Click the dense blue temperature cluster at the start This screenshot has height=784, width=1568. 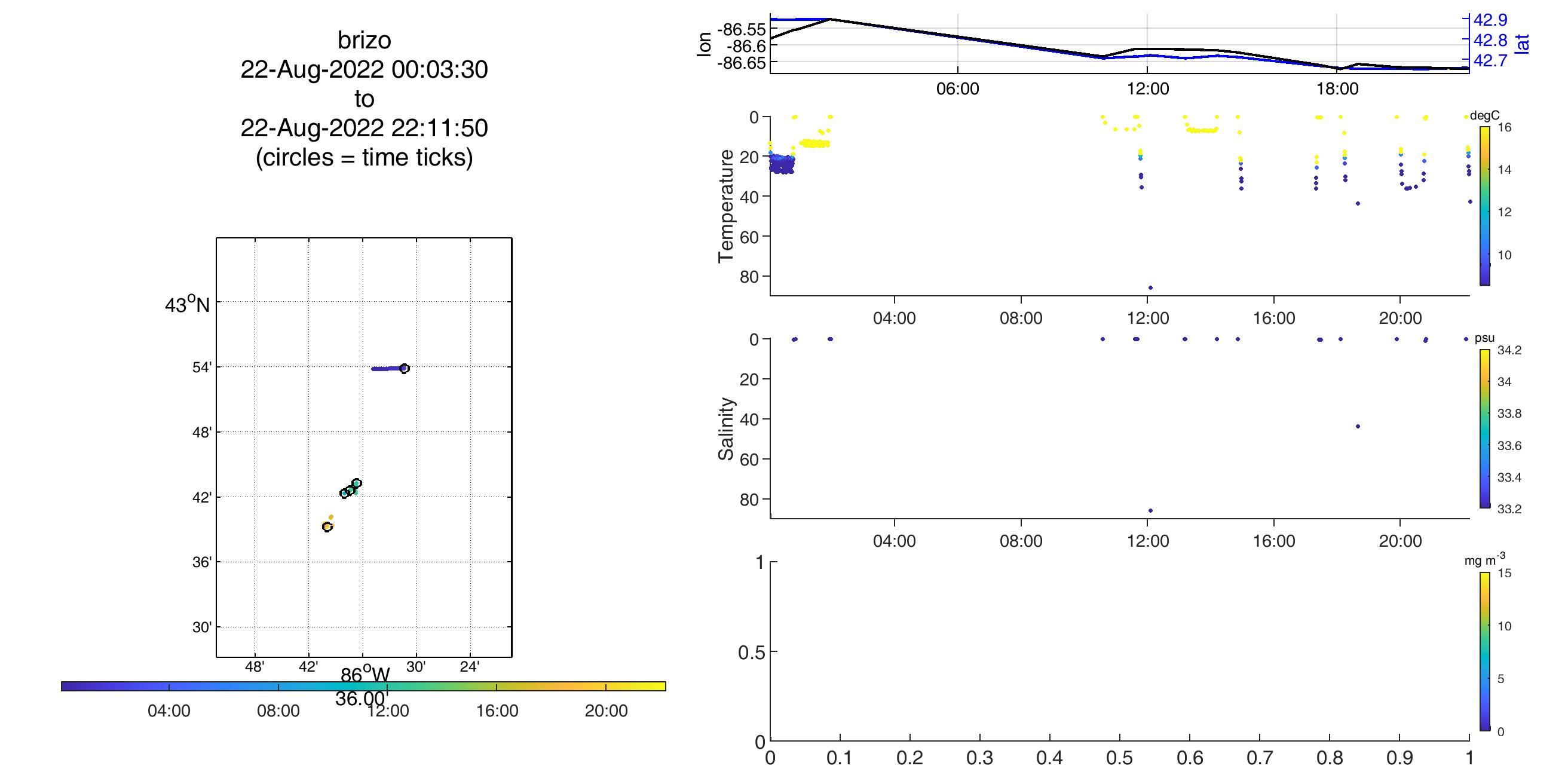click(782, 164)
